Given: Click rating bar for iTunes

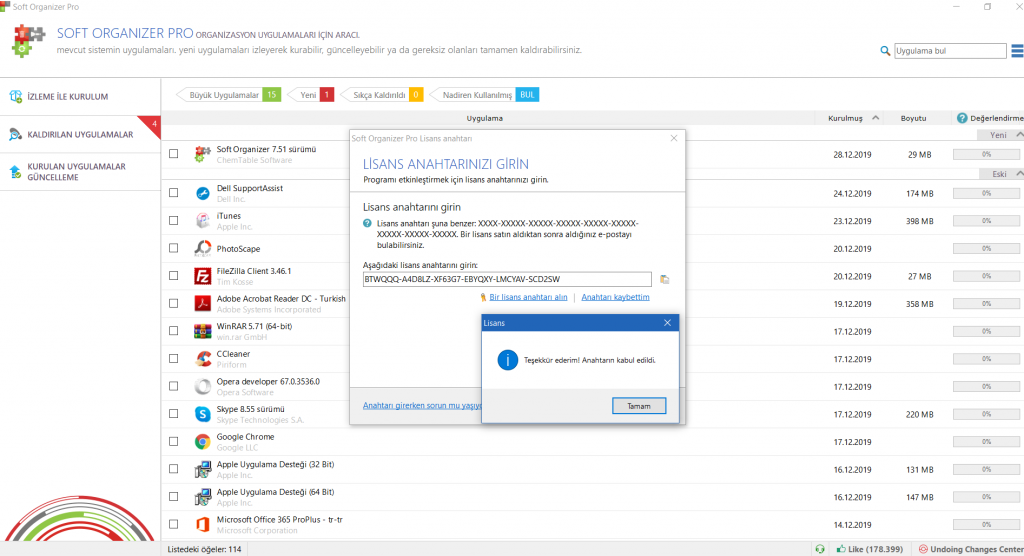Looking at the screenshot, I should (986, 221).
